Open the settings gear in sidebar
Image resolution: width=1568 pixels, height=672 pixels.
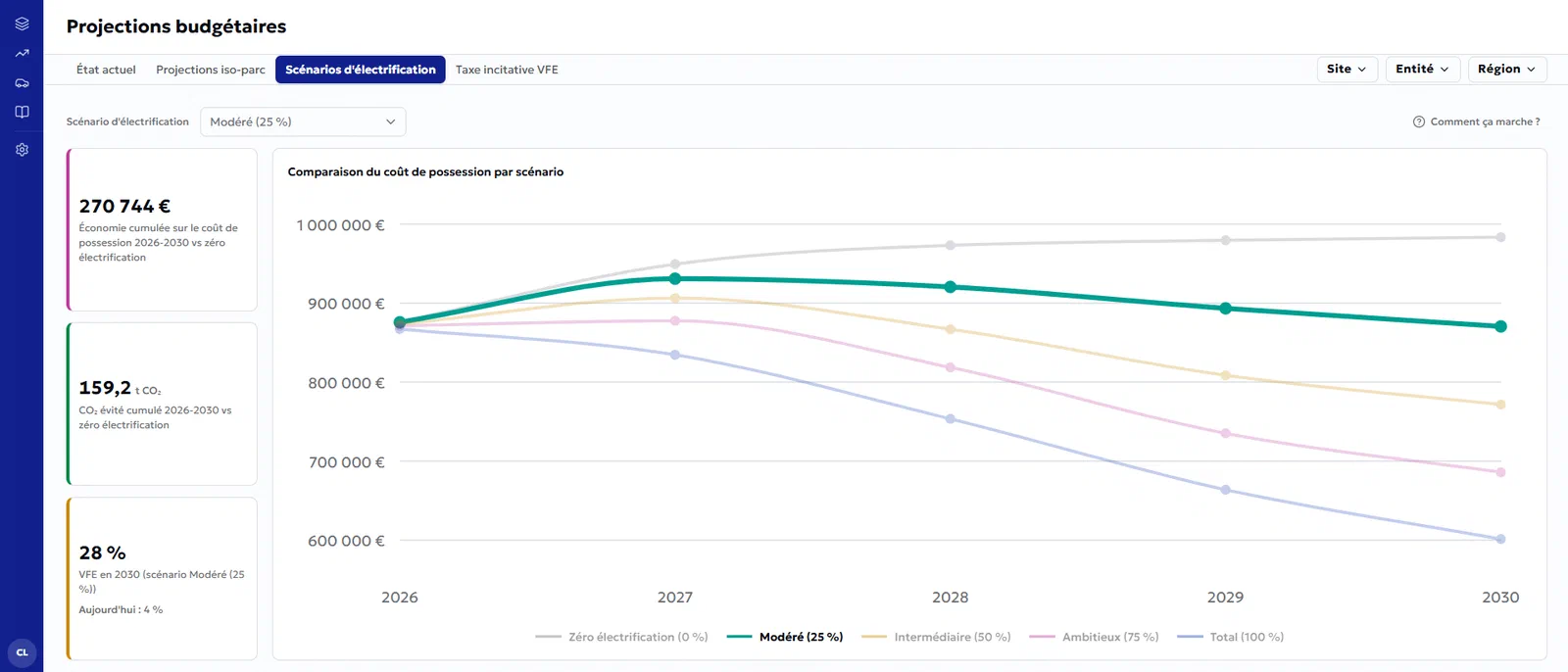pyautogui.click(x=22, y=150)
